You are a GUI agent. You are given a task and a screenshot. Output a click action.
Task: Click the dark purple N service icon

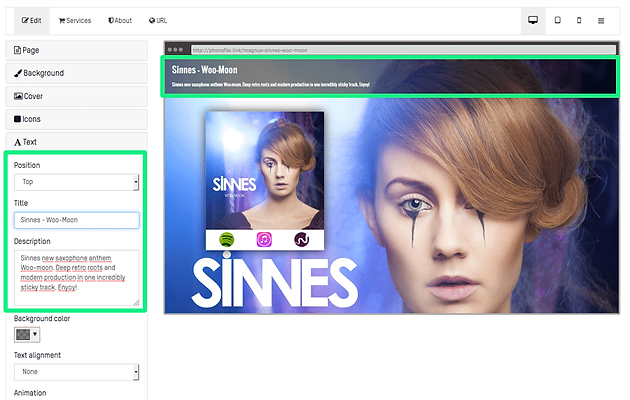coord(301,239)
